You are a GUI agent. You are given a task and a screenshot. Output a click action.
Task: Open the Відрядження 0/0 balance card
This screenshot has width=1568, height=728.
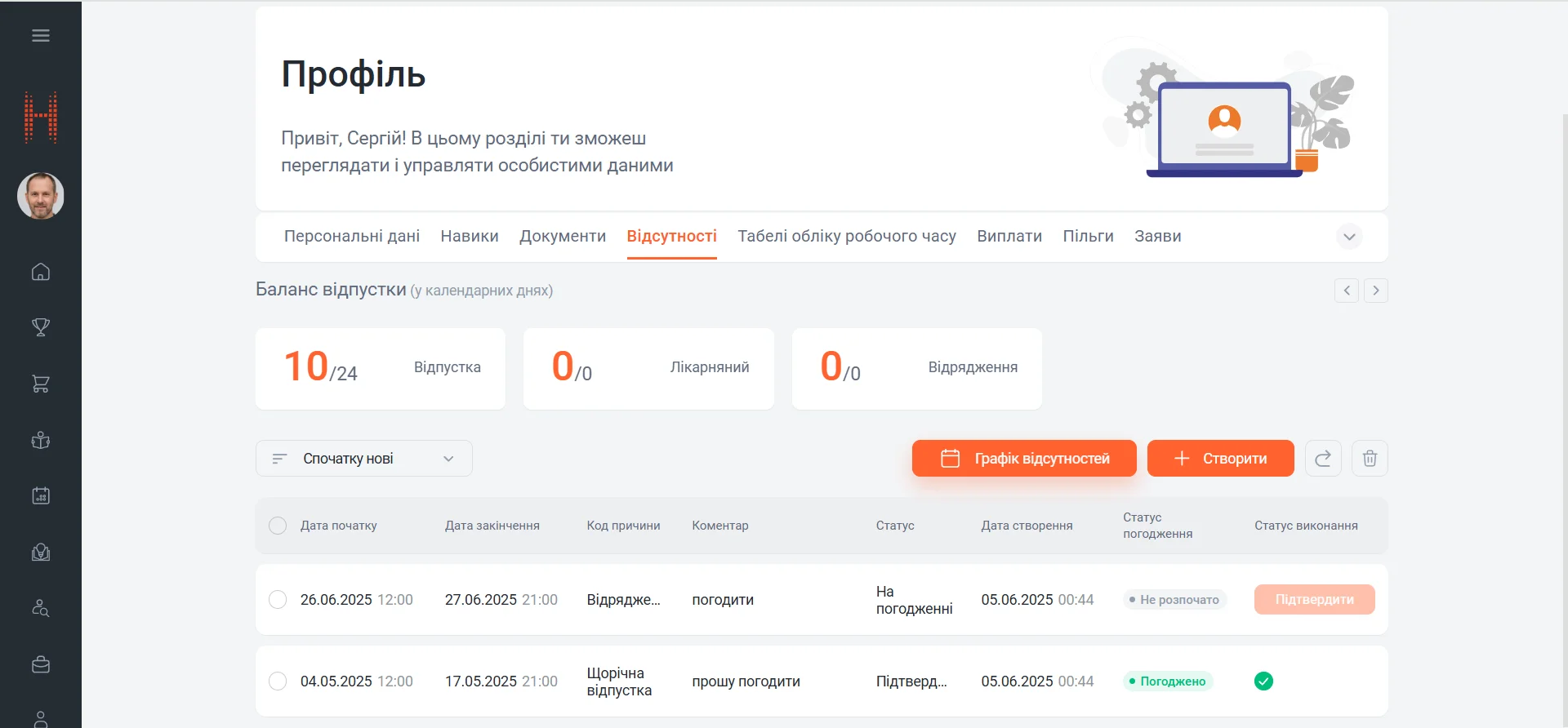click(x=917, y=369)
